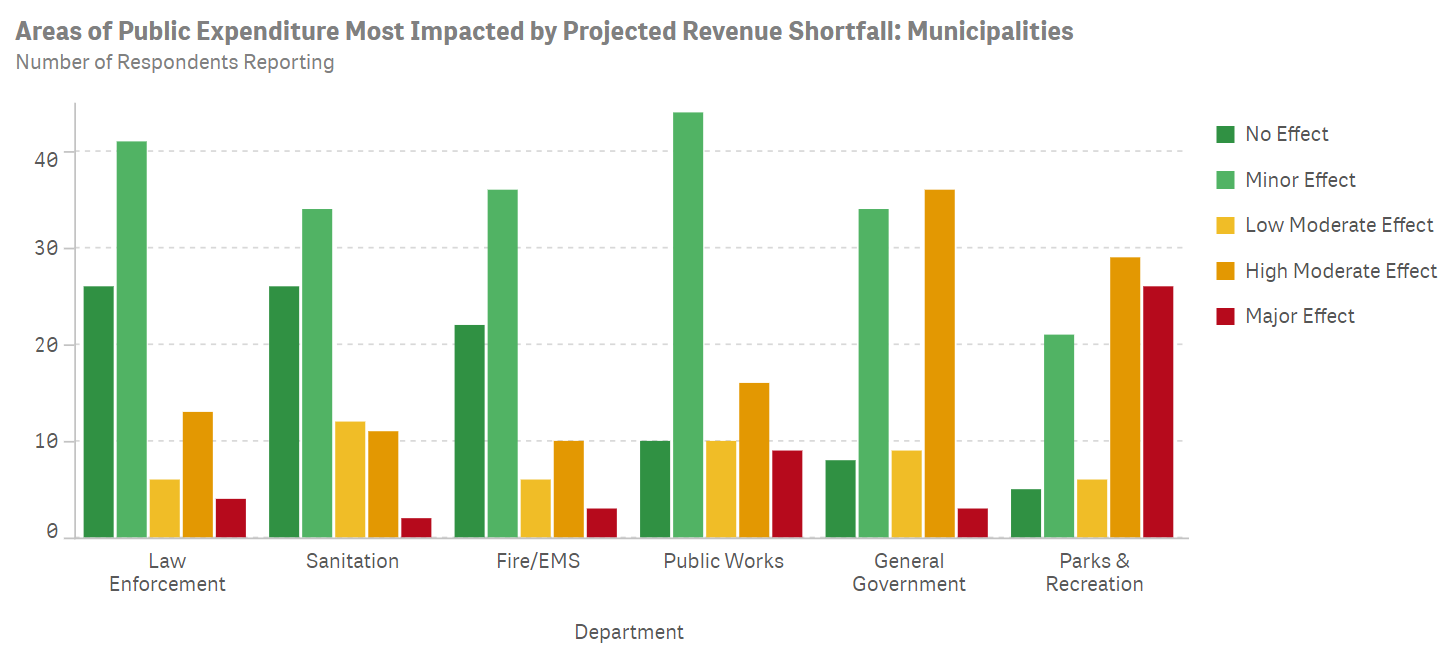
Task: Select the Major Effect legend red swatch
Action: [x=1225, y=316]
